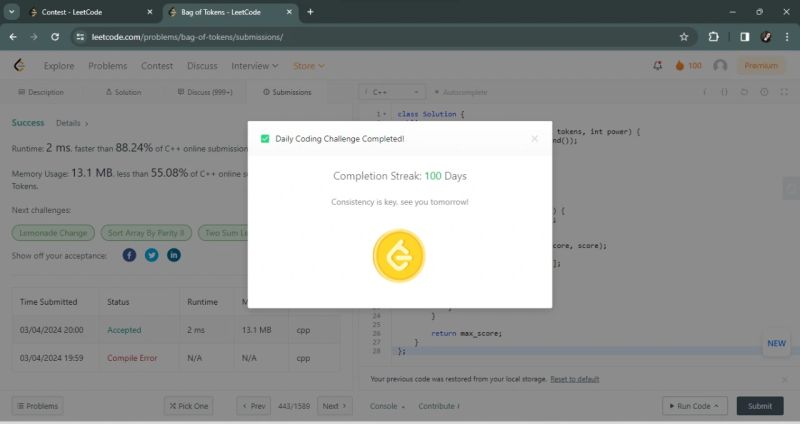This screenshot has width=800, height=424.
Task: Open a new browser tab
Action: 310,12
